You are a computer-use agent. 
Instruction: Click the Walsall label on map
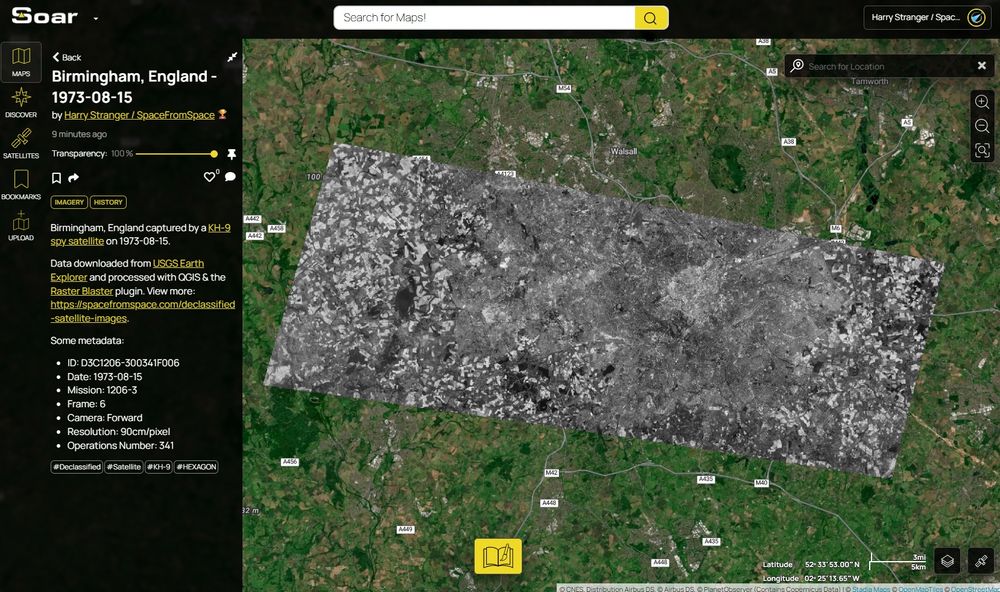click(x=624, y=152)
